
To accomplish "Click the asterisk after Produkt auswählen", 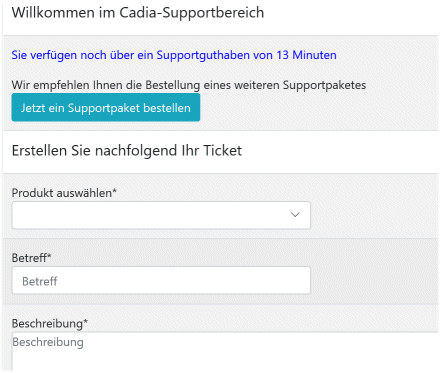I will (114, 190).
